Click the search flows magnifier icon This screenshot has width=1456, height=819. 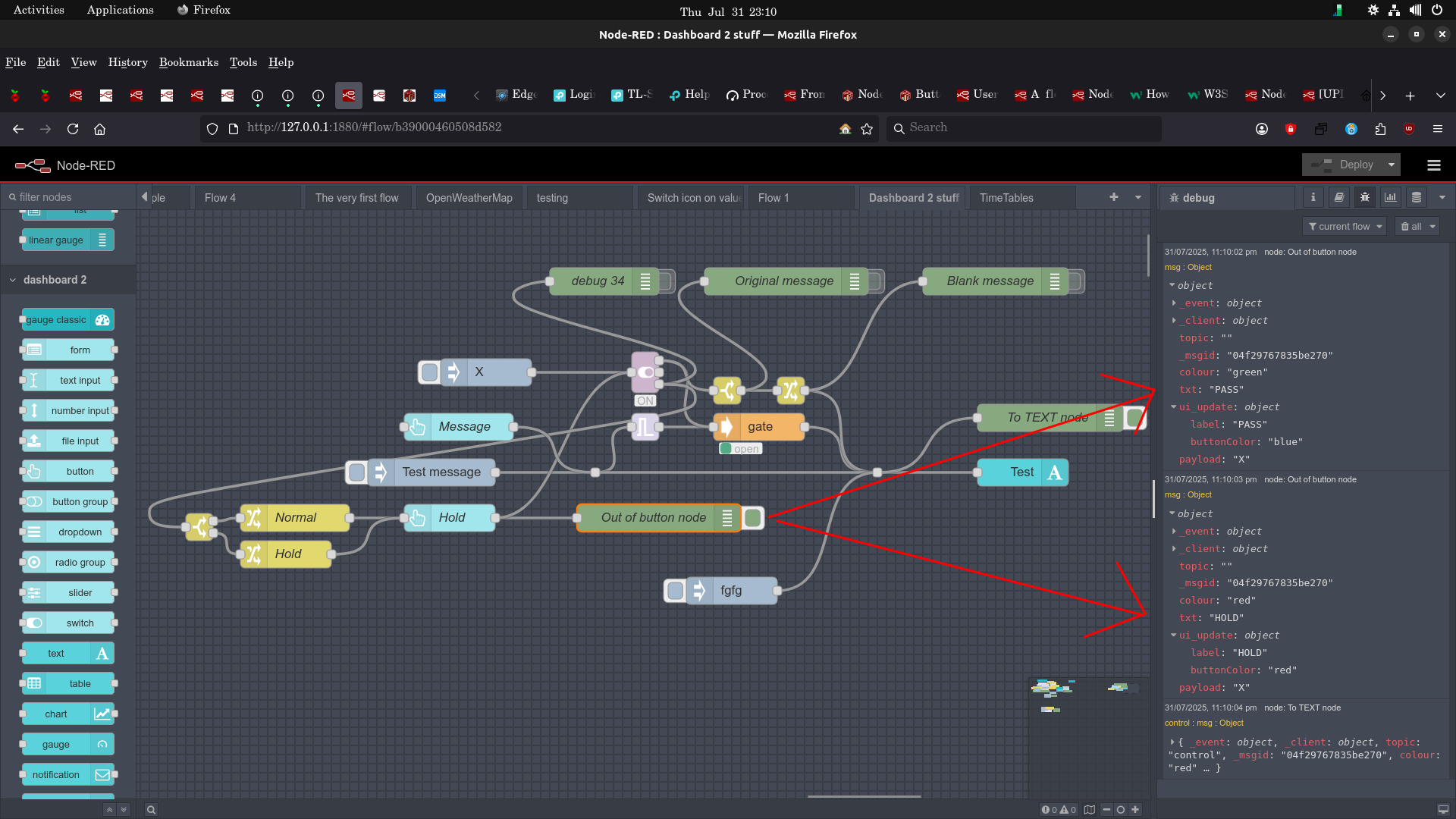(151, 809)
